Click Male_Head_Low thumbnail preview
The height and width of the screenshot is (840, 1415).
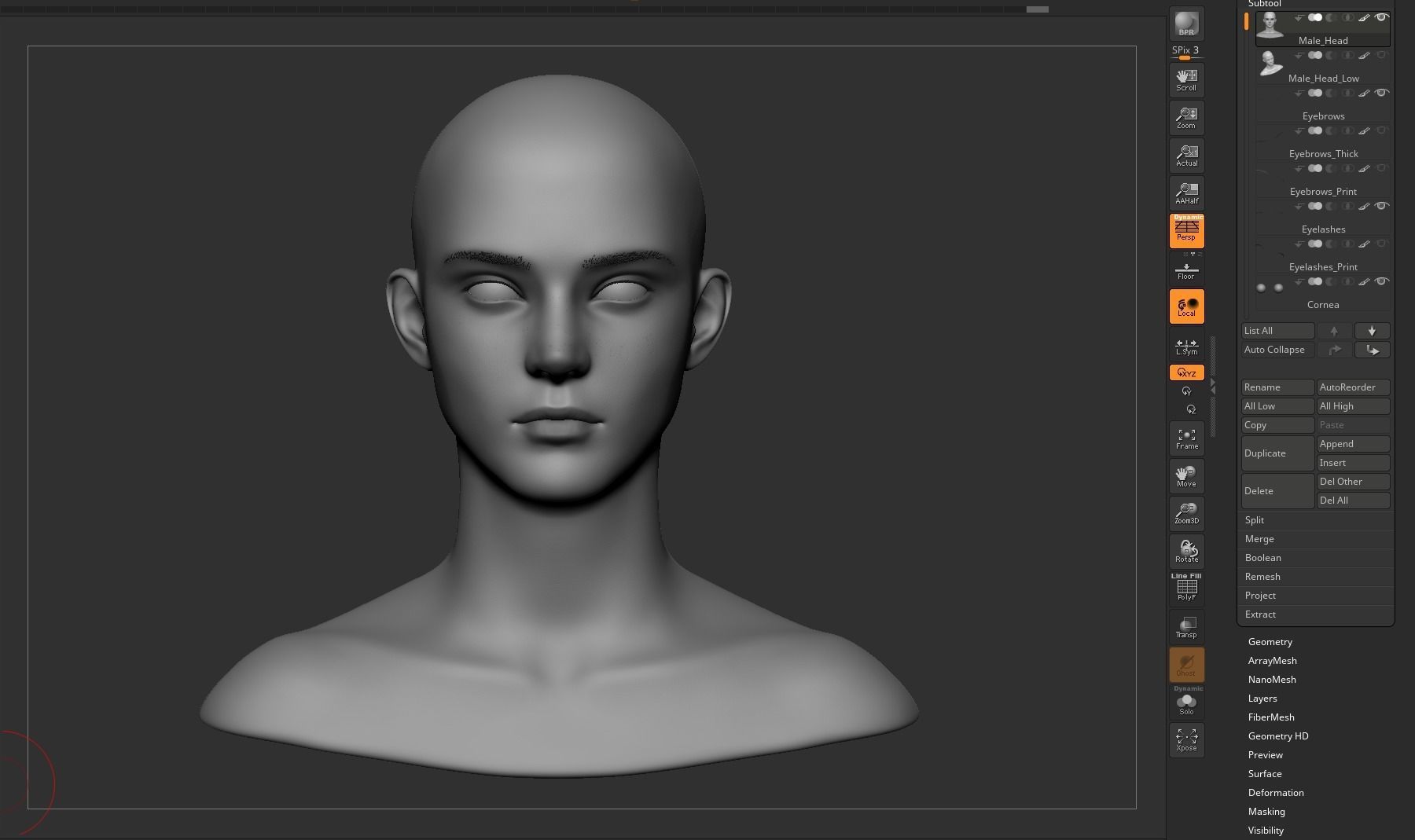click(x=1270, y=64)
